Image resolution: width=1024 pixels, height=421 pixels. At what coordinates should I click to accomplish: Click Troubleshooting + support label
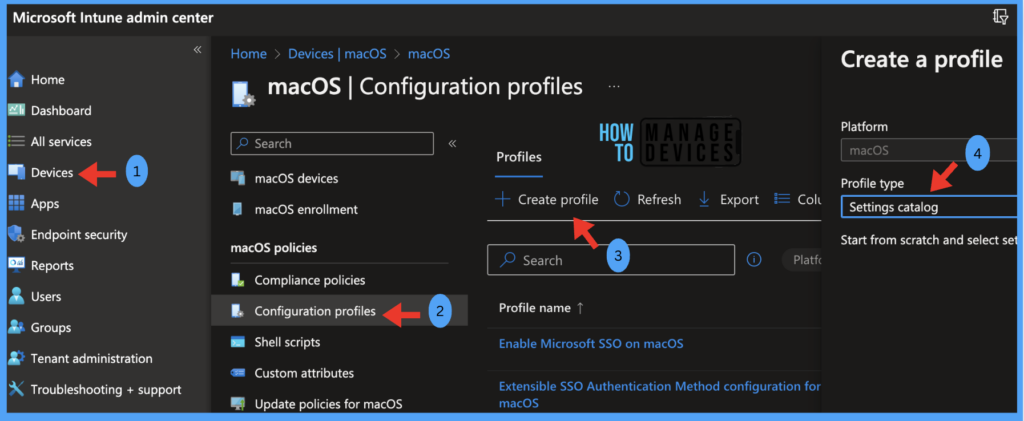pyautogui.click(x=106, y=390)
